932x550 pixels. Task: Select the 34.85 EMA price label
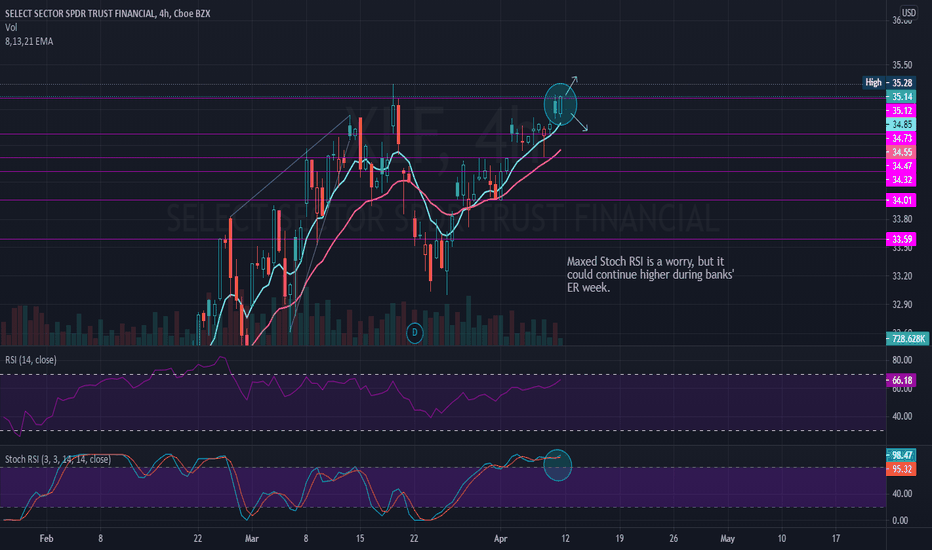coord(901,124)
